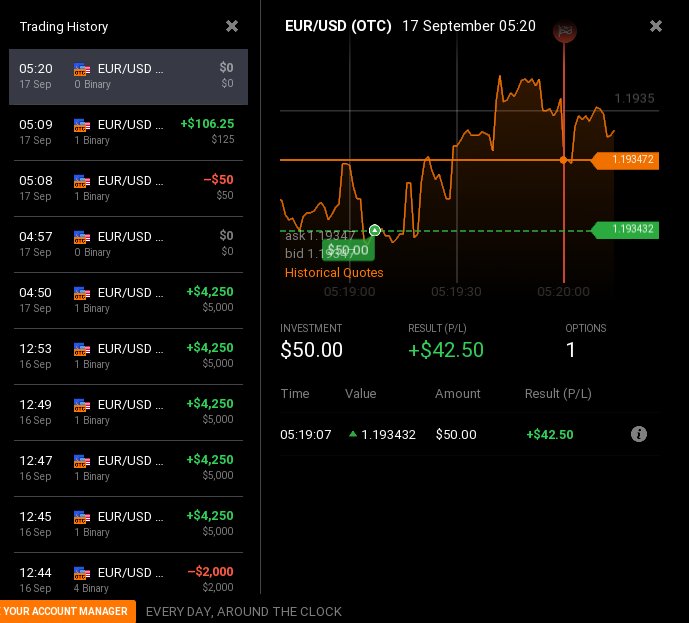
Task: Click the 05:19:30 time axis label
Action: (x=456, y=291)
